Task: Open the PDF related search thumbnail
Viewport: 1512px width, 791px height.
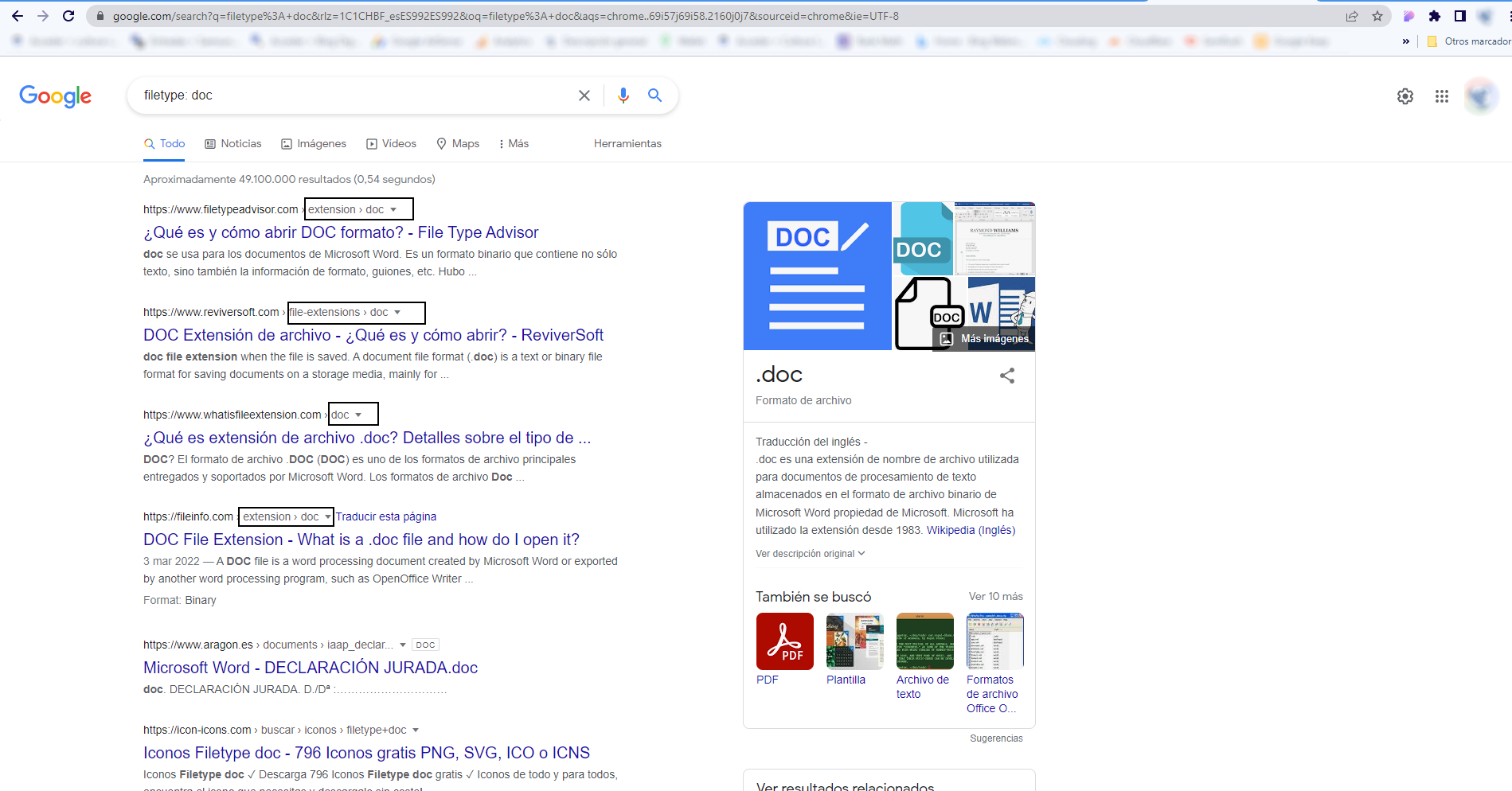Action: [785, 641]
